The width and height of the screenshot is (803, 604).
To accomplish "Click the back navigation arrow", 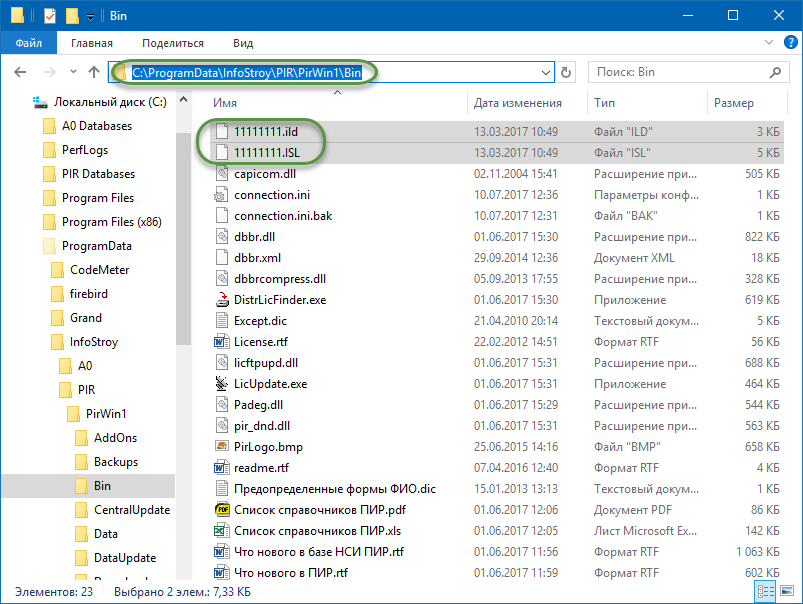I will (20, 71).
